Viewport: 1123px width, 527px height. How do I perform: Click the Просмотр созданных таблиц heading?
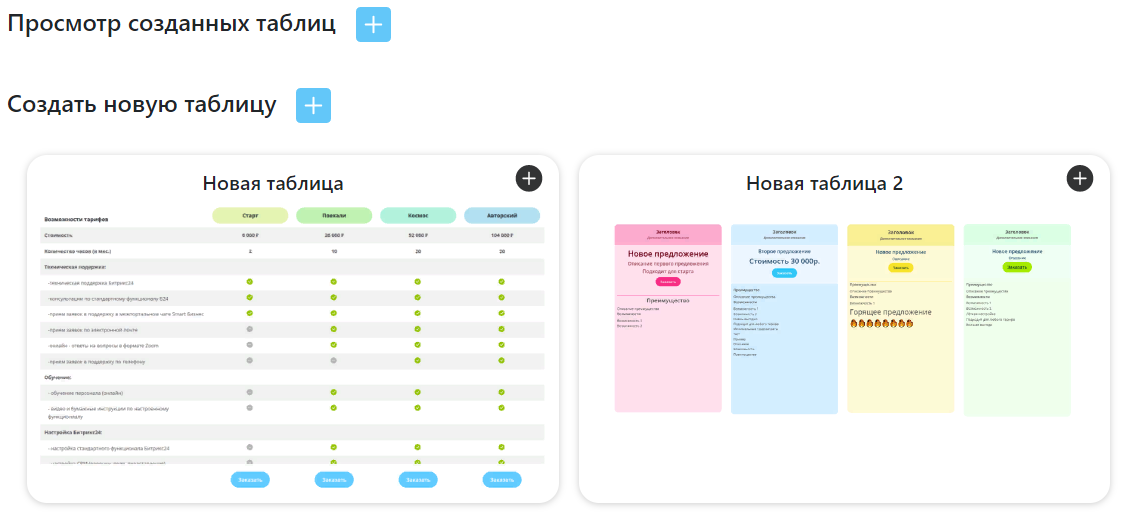(171, 24)
